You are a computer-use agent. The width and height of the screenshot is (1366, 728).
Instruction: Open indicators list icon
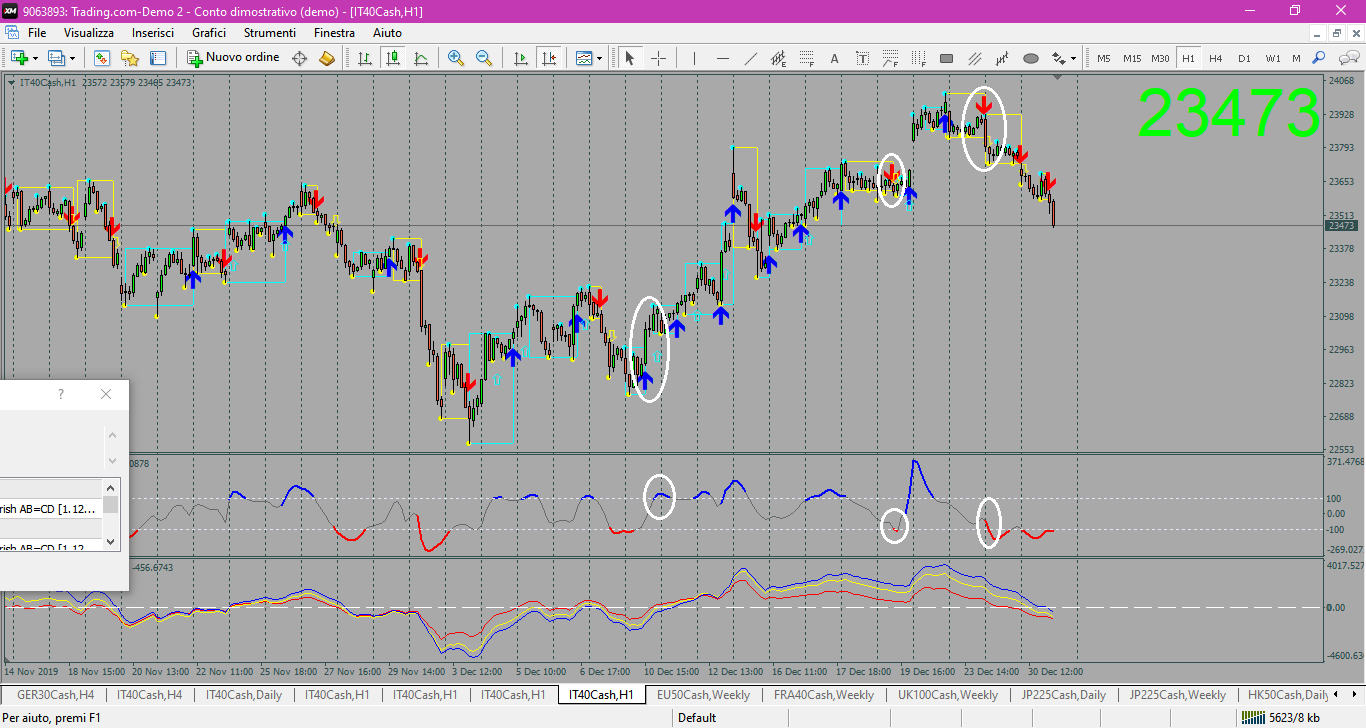tap(584, 58)
